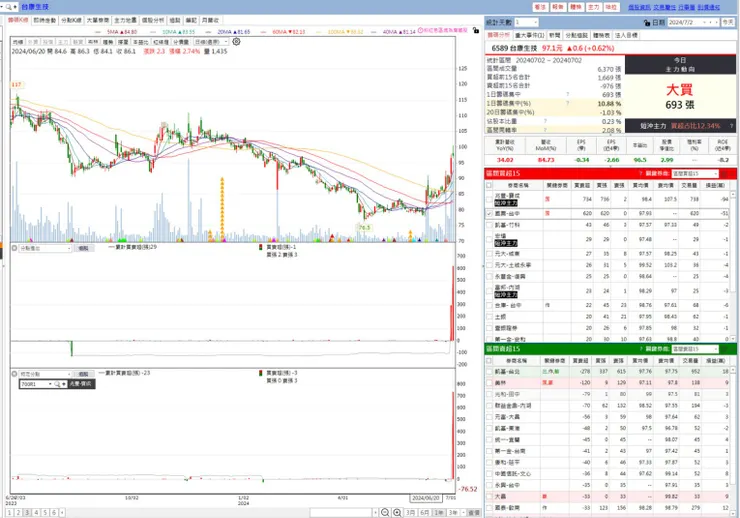Image resolution: width=740 pixels, height=518 pixels.
Task: Click the pink info icon above the chart
Action: 420,30
